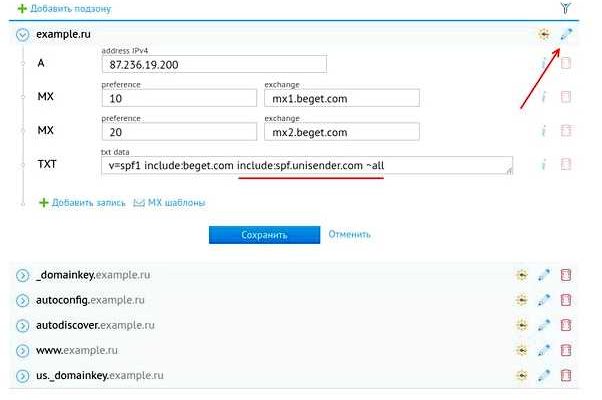
Task: Click the TXT record type label
Action: (x=47, y=164)
